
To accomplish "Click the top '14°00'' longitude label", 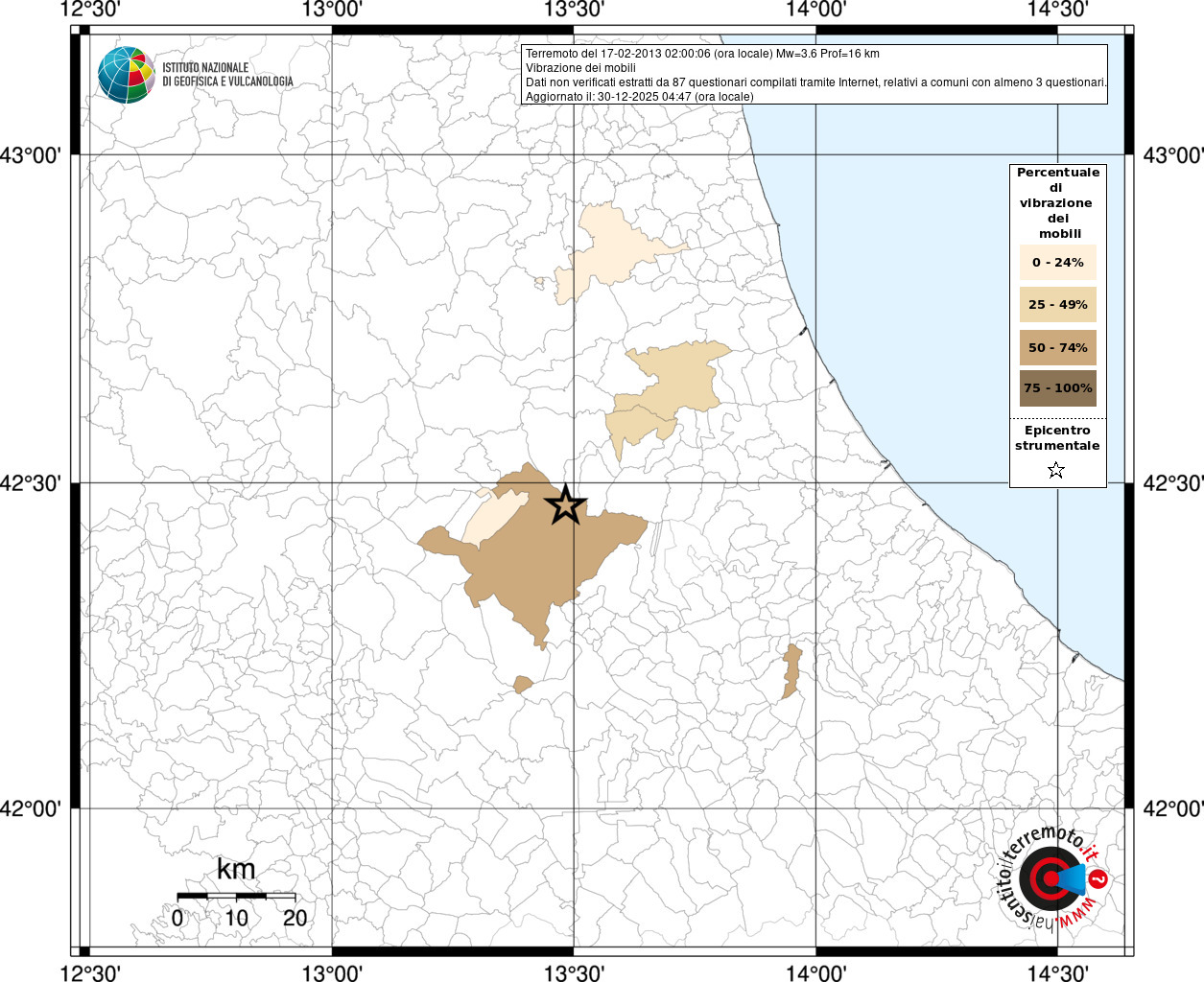I will tap(815, 10).
